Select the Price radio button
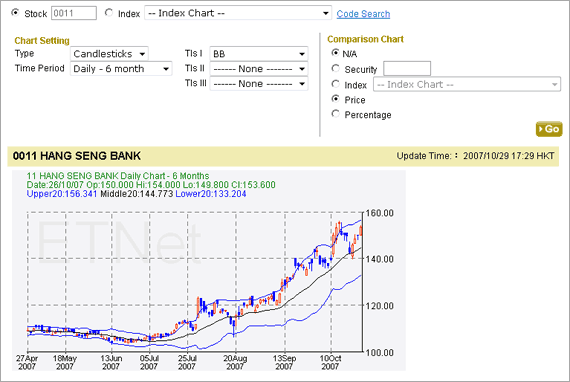The image size is (570, 382). pos(335,99)
